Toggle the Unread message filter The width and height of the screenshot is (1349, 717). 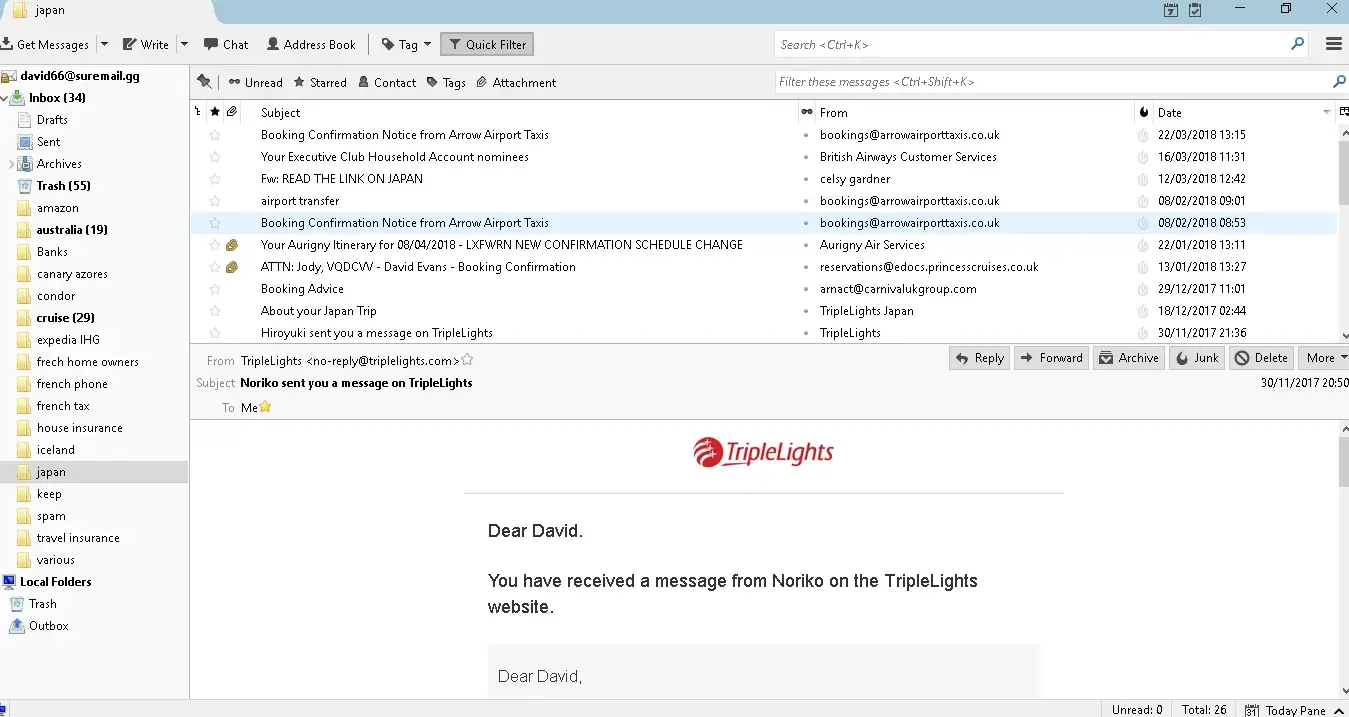pyautogui.click(x=256, y=83)
